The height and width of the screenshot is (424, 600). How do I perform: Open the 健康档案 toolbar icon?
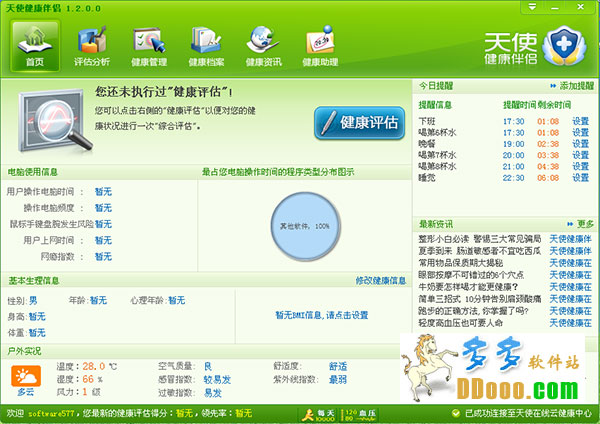pos(206,46)
